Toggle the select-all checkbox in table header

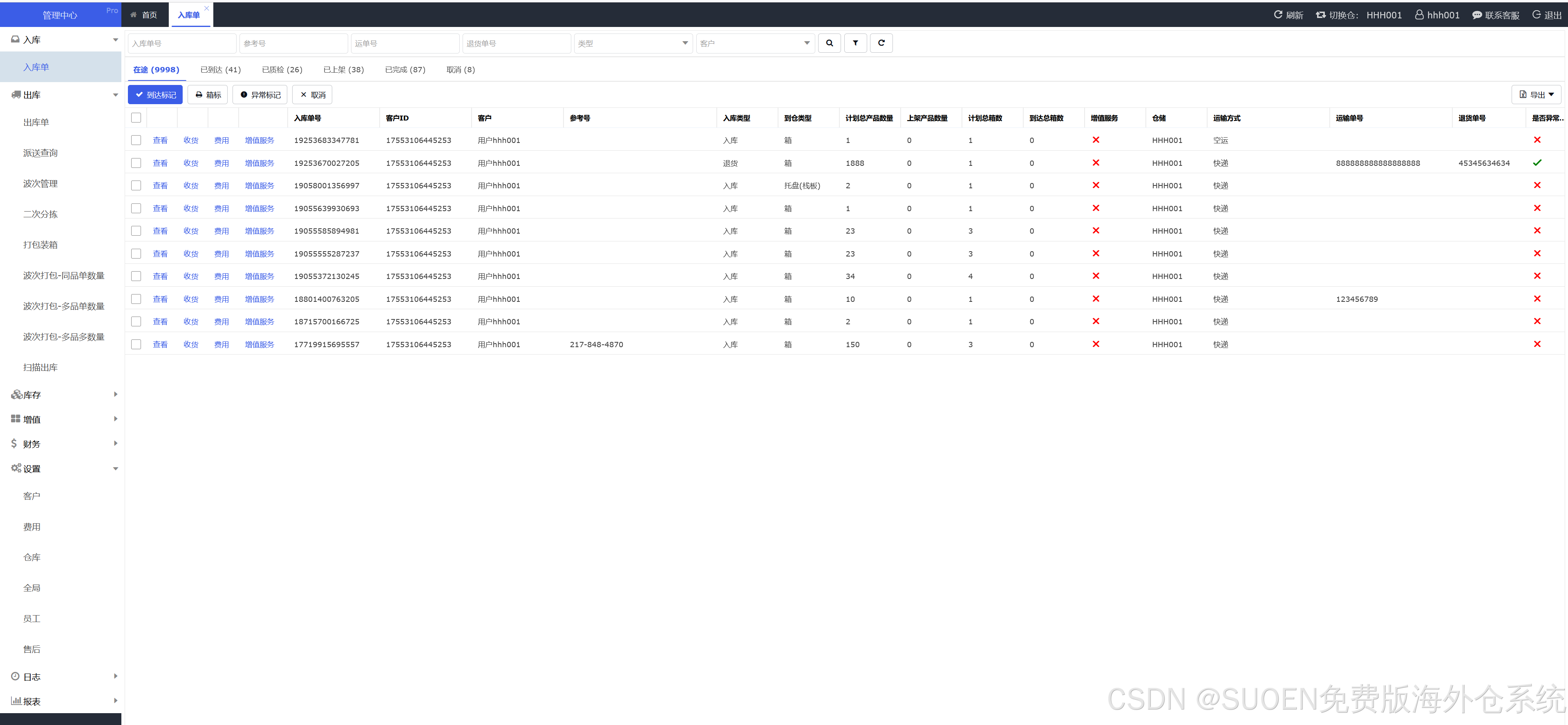coord(136,117)
